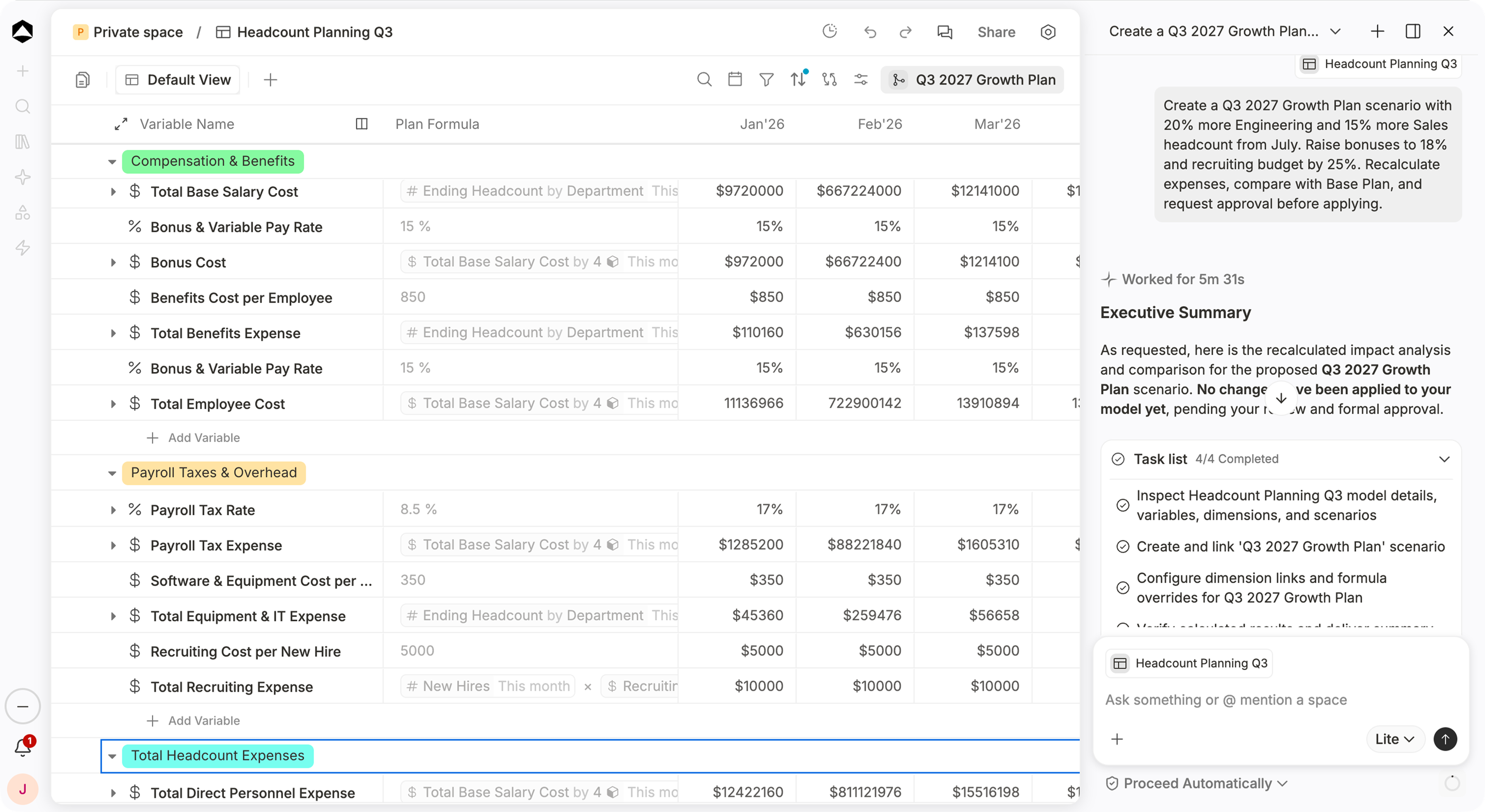Click the sparkle AI icon in sidebar
This screenshot has height=812, width=1485.
tap(23, 177)
